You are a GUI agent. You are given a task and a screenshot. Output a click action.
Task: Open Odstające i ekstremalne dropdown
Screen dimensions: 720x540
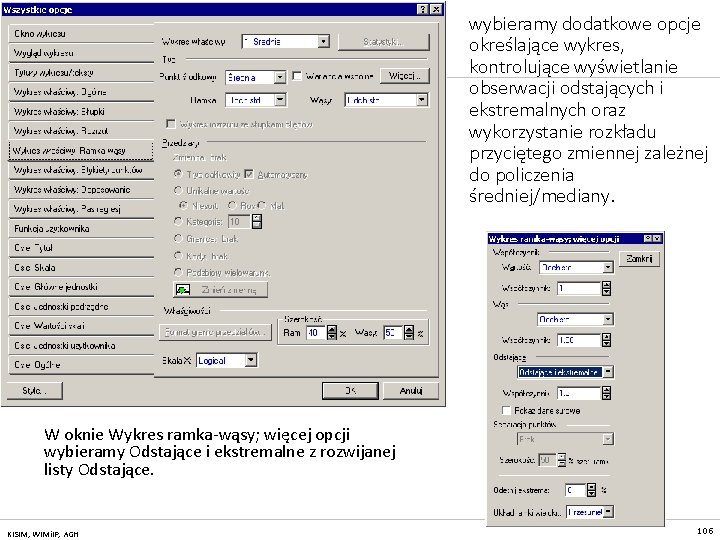pyautogui.click(x=608, y=371)
